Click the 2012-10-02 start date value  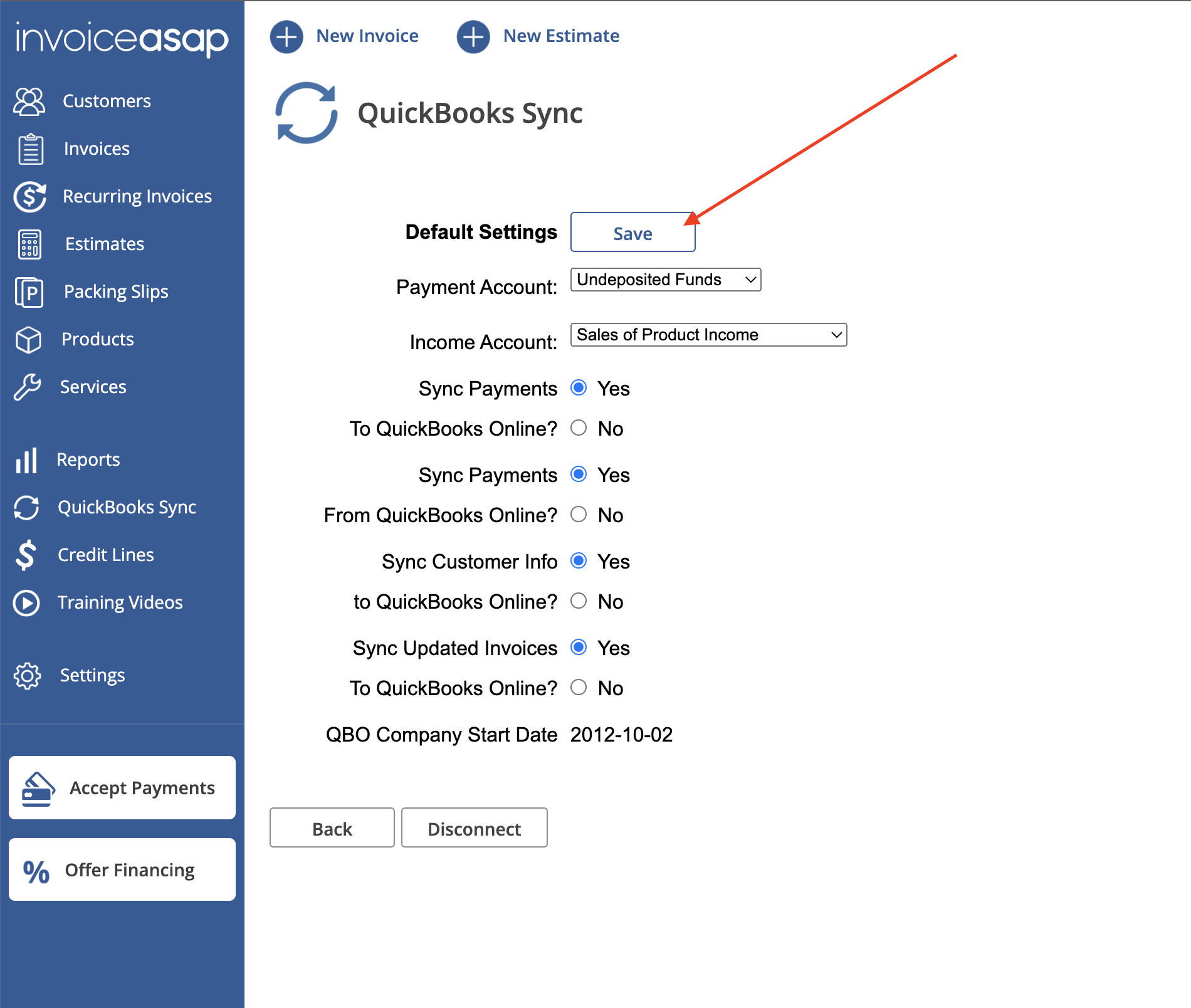[x=621, y=734]
